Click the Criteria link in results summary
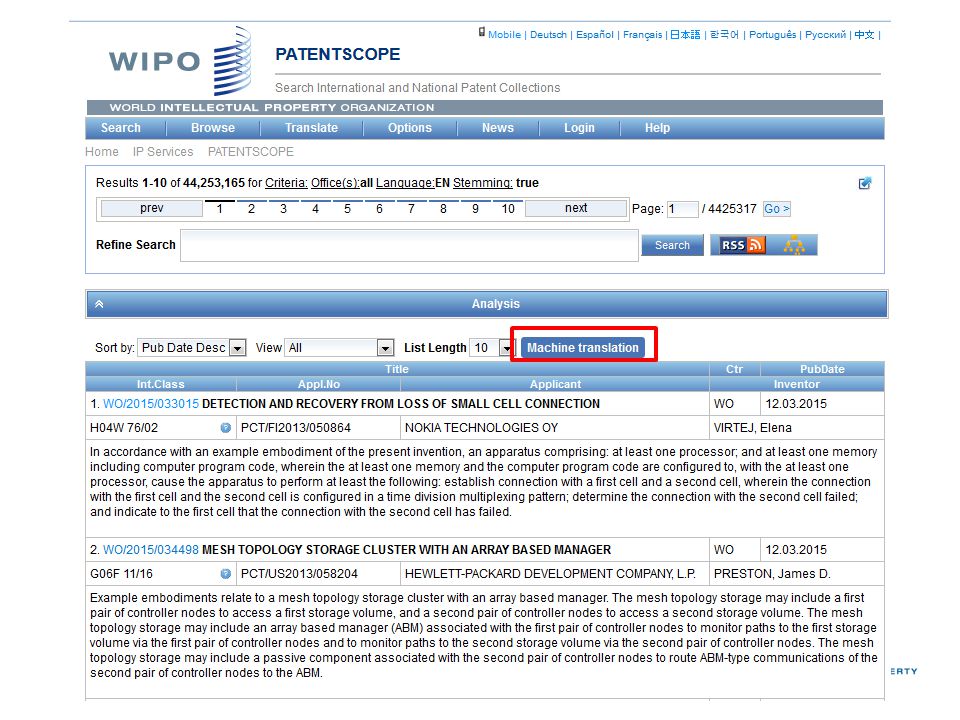This screenshot has height=720, width=960. (x=286, y=183)
